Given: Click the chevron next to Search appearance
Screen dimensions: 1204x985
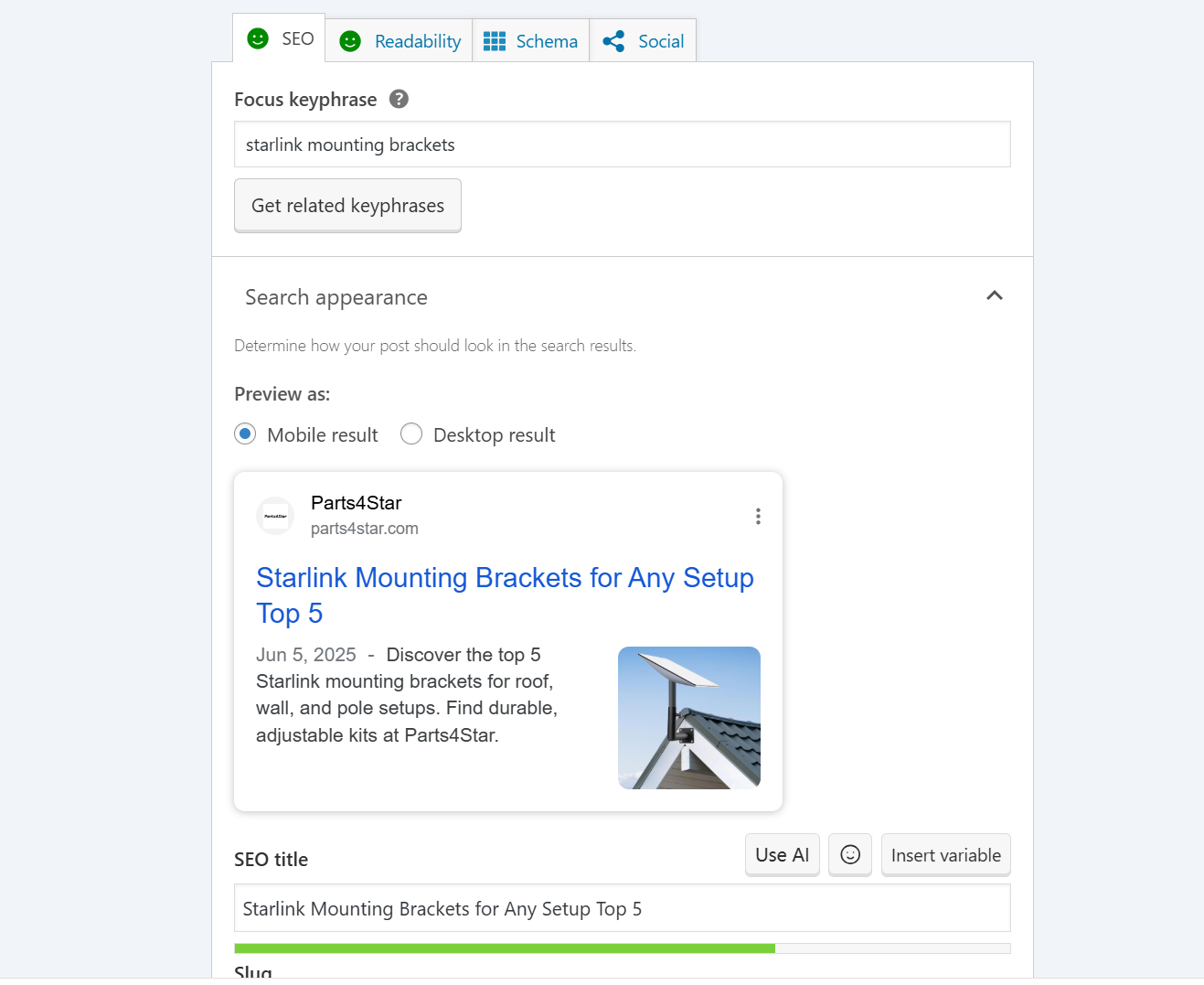Looking at the screenshot, I should click(995, 295).
